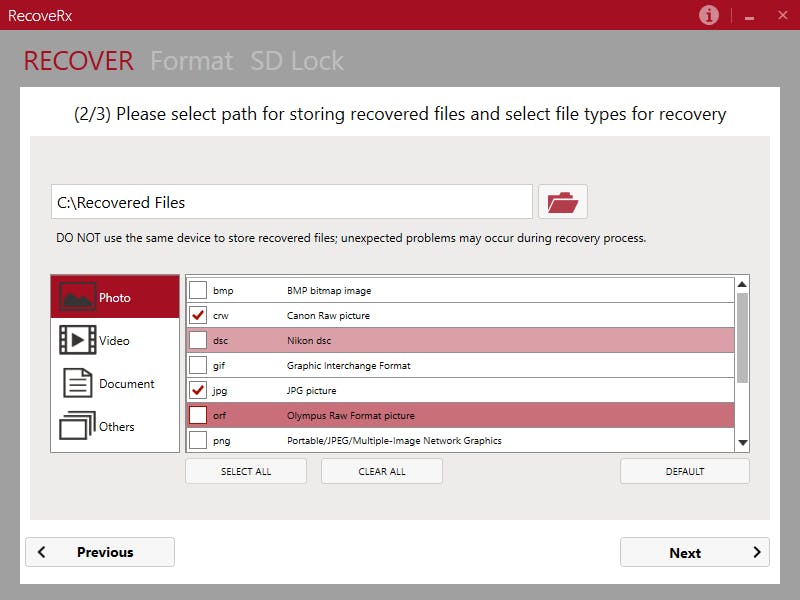Browse for folder using red folder icon
The width and height of the screenshot is (800, 600).
pos(563,202)
